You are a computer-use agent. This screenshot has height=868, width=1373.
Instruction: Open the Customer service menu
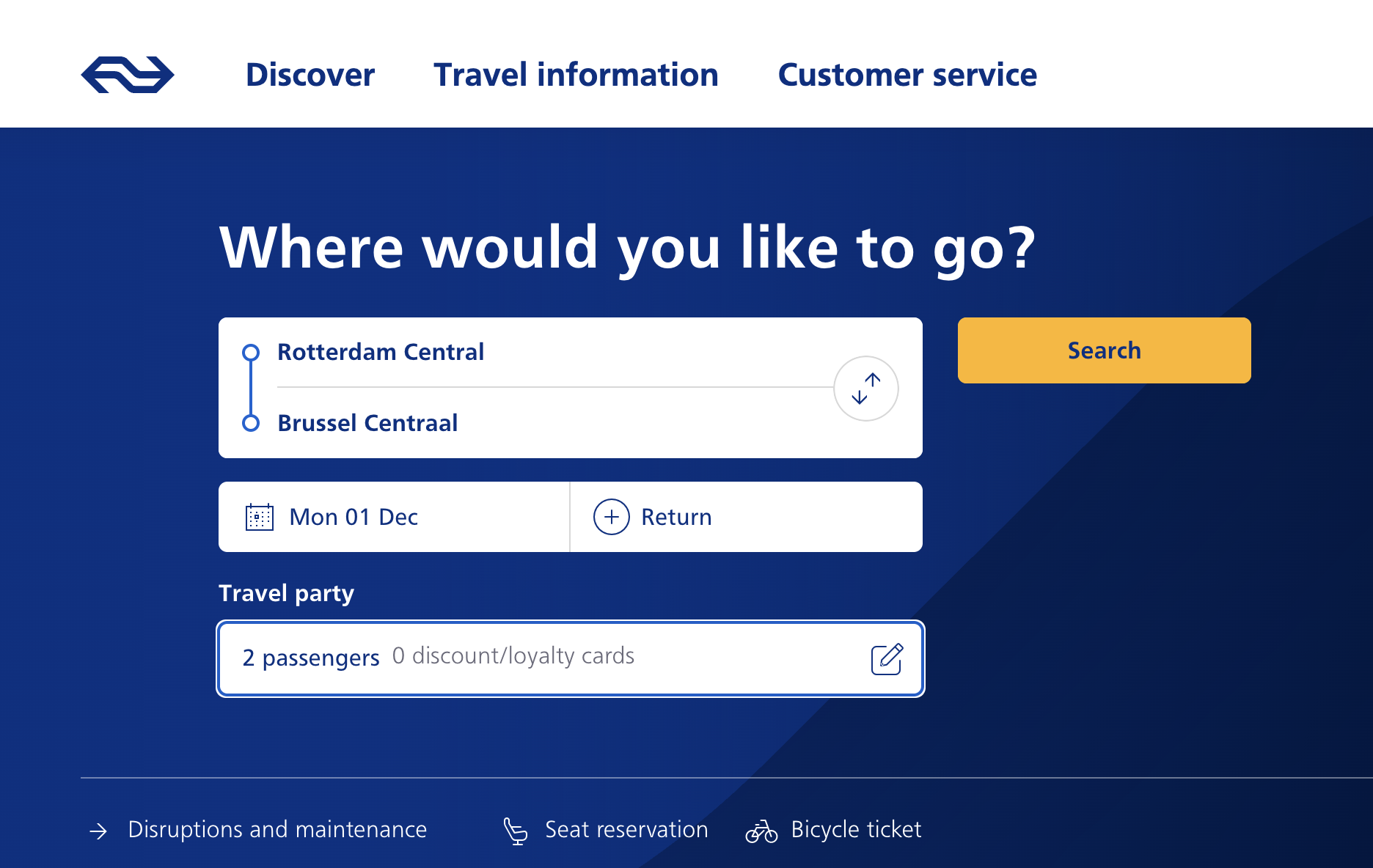pyautogui.click(x=907, y=75)
